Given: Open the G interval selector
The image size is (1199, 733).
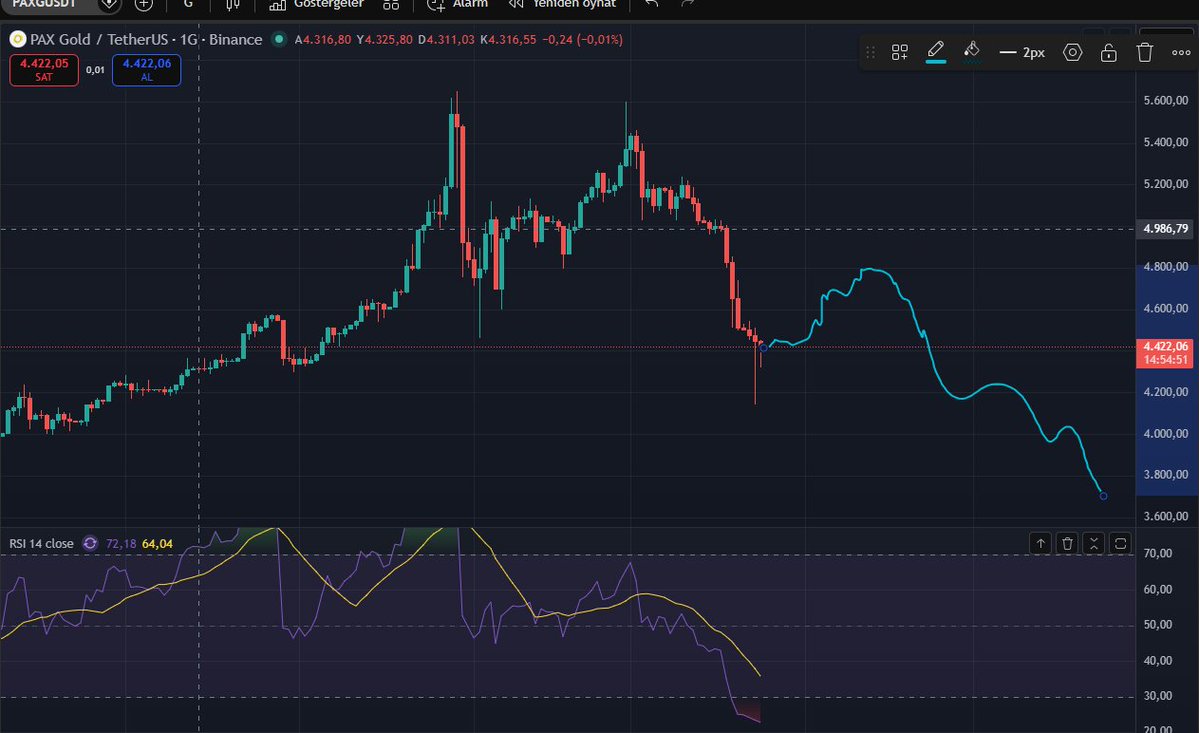Looking at the screenshot, I should pyautogui.click(x=188, y=5).
